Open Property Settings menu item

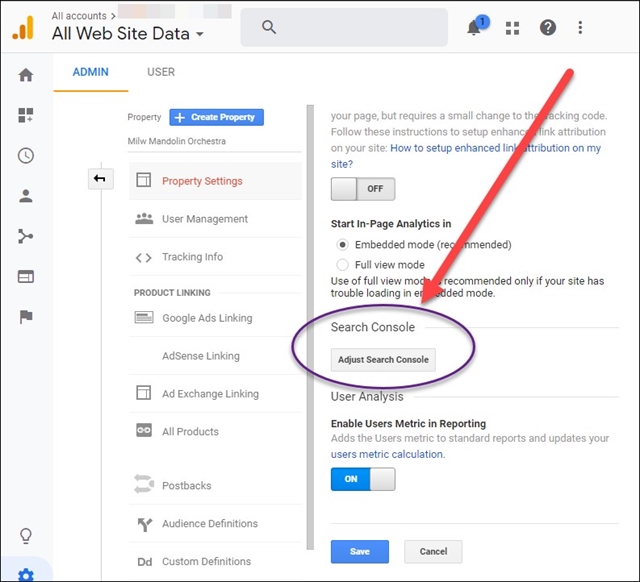[215, 181]
